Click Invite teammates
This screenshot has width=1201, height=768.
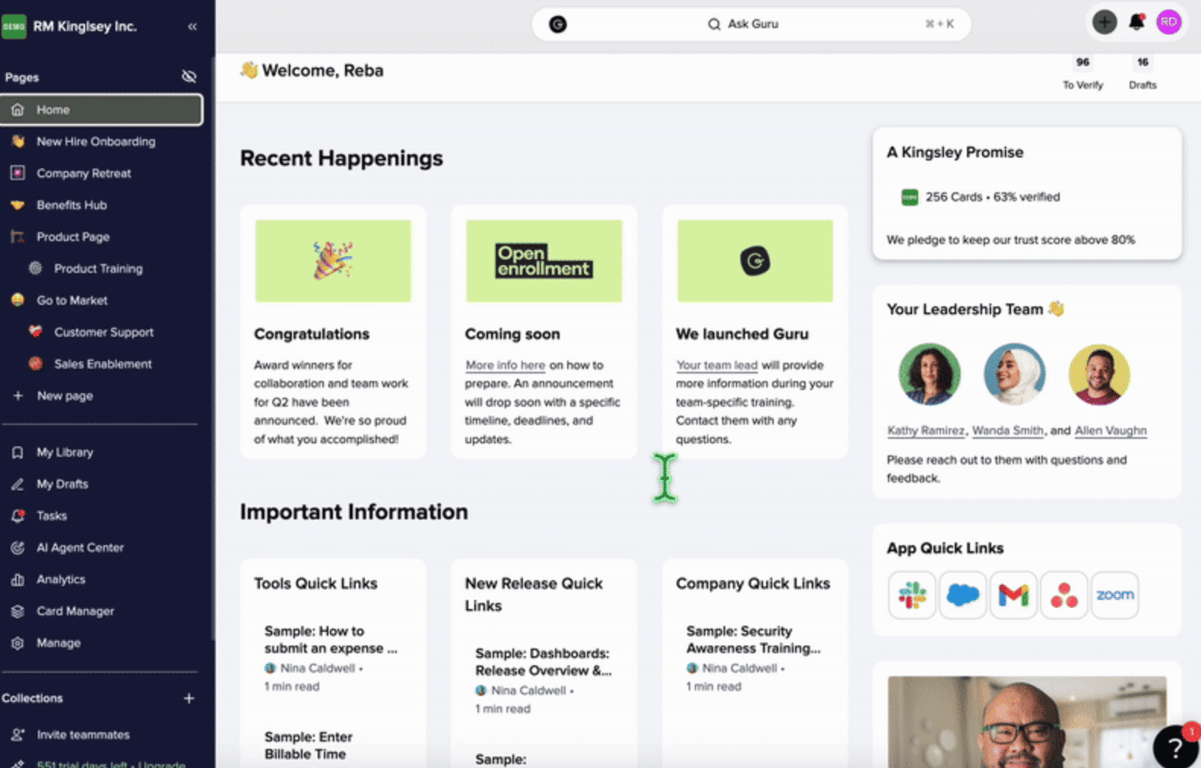pos(83,735)
